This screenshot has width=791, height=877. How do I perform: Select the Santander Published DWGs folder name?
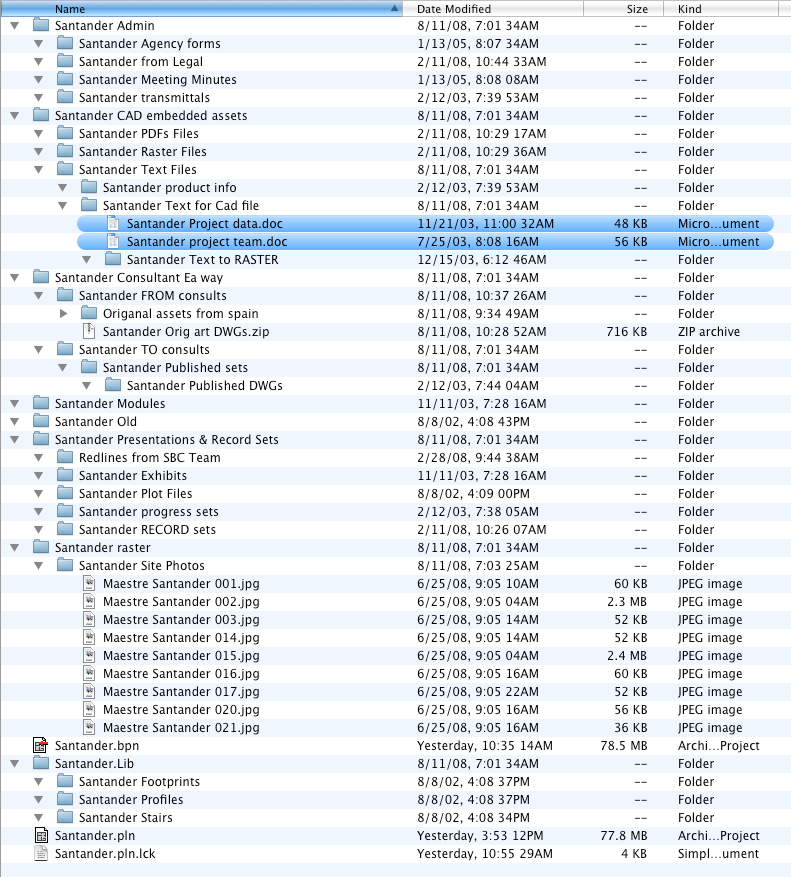pyautogui.click(x=204, y=385)
